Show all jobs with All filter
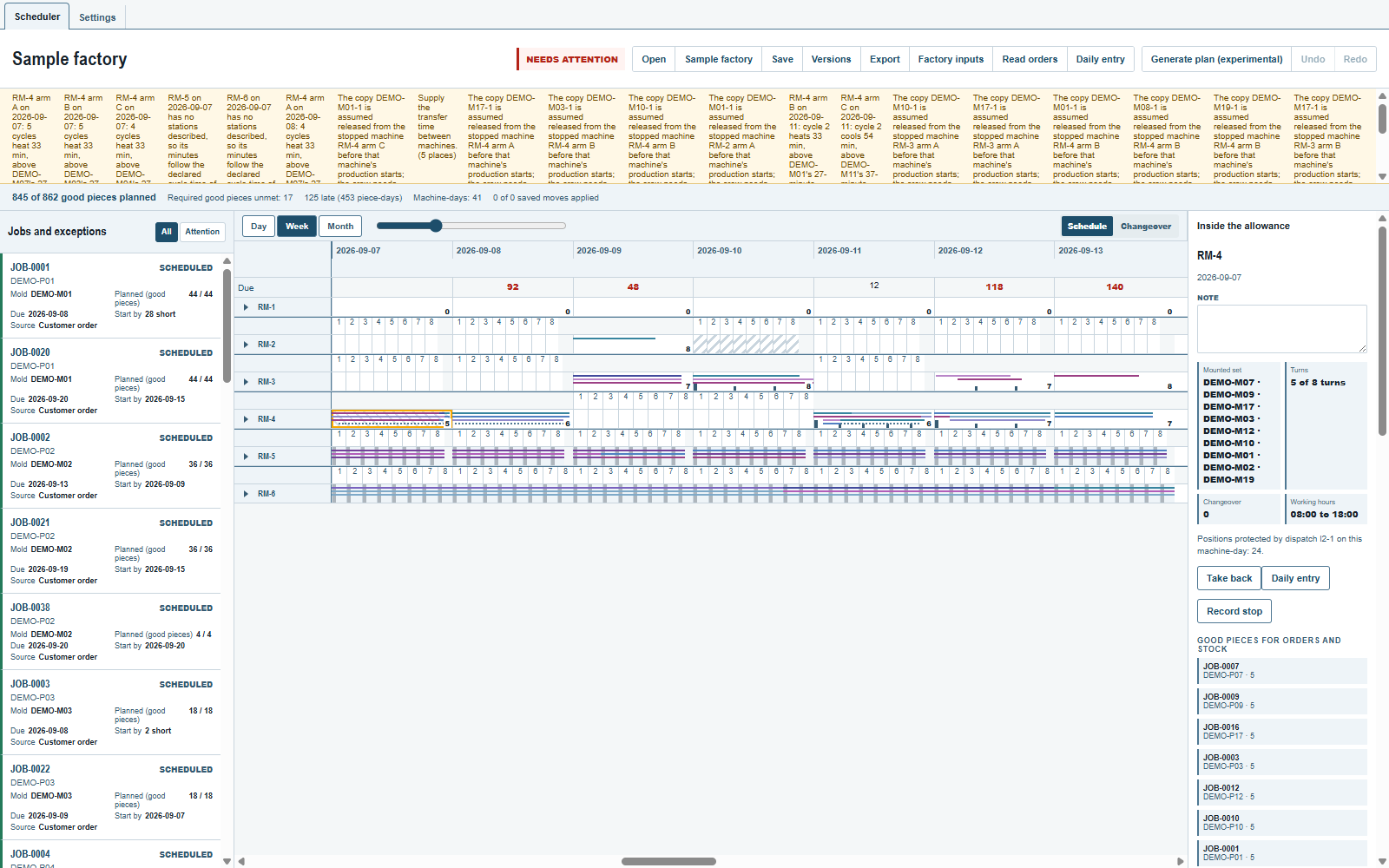The height and width of the screenshot is (868, 1389). (x=167, y=232)
